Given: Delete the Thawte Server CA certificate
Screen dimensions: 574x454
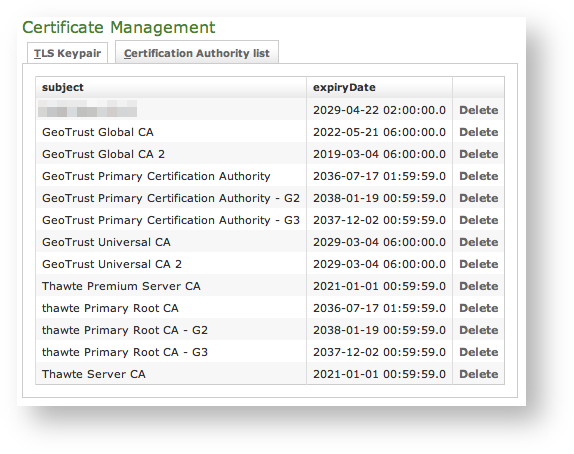Looking at the screenshot, I should (x=478, y=374).
